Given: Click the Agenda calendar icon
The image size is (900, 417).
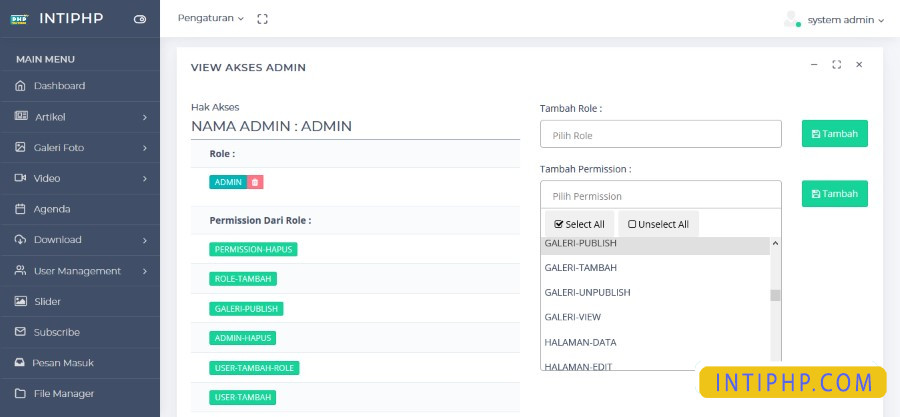Looking at the screenshot, I should point(20,209).
